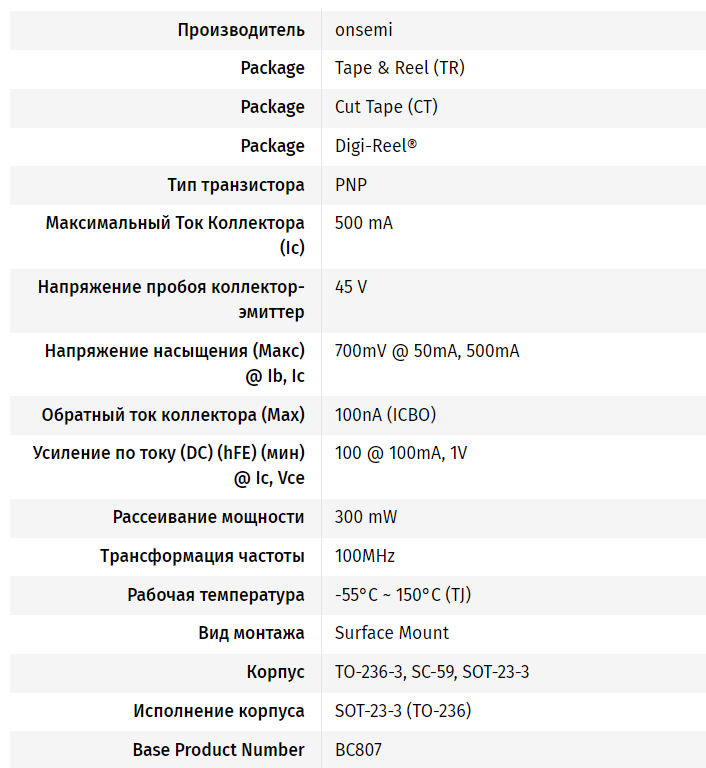706x768 pixels.
Task: Select the "100 @ 100mA, 1V" gain value
Action: point(401,453)
